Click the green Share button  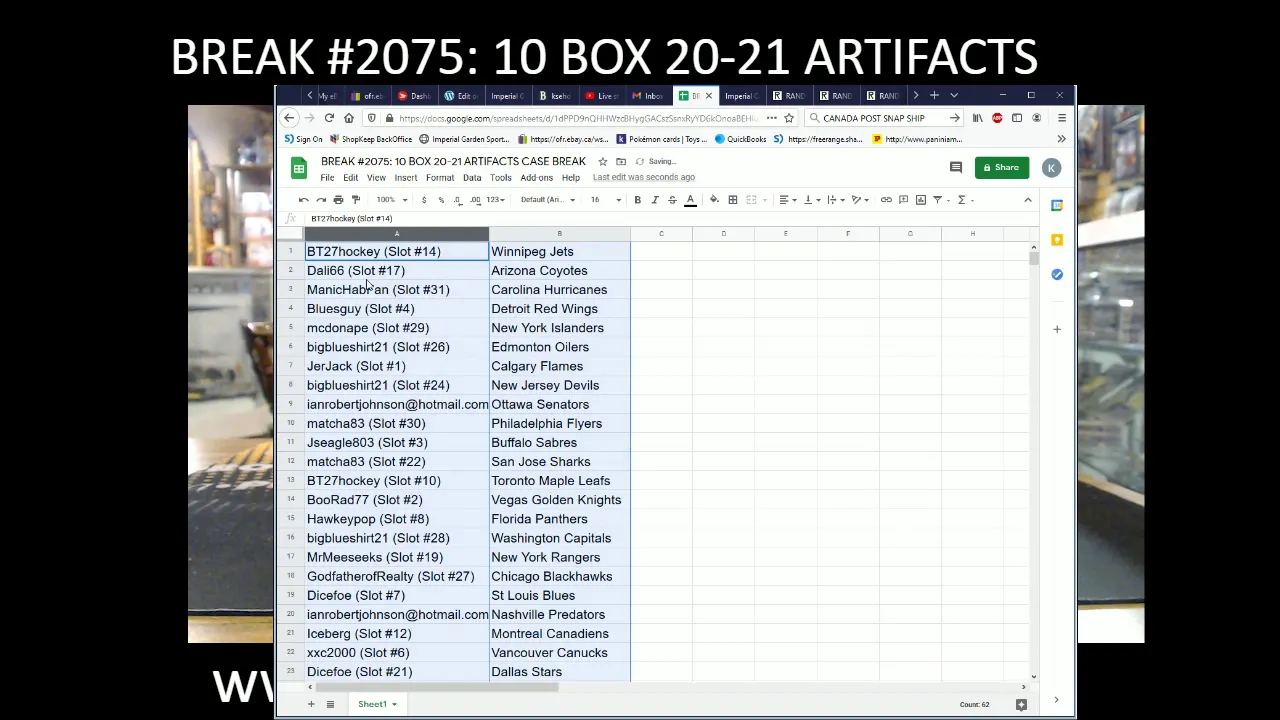point(1001,168)
